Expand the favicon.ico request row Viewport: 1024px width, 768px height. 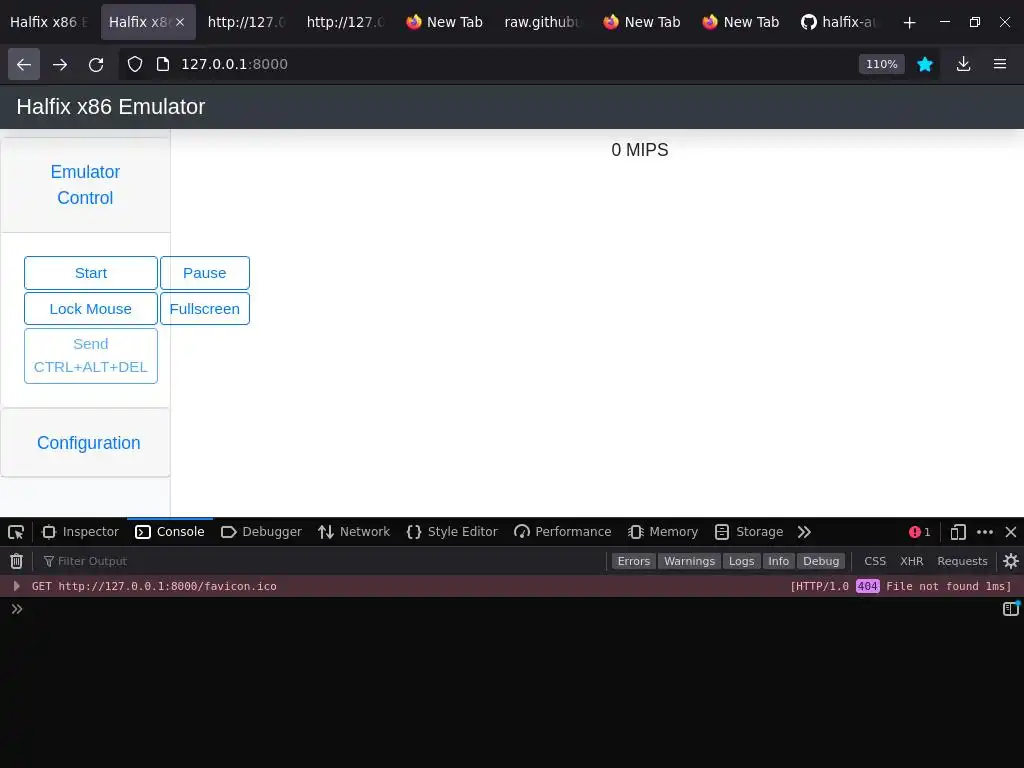coord(16,586)
